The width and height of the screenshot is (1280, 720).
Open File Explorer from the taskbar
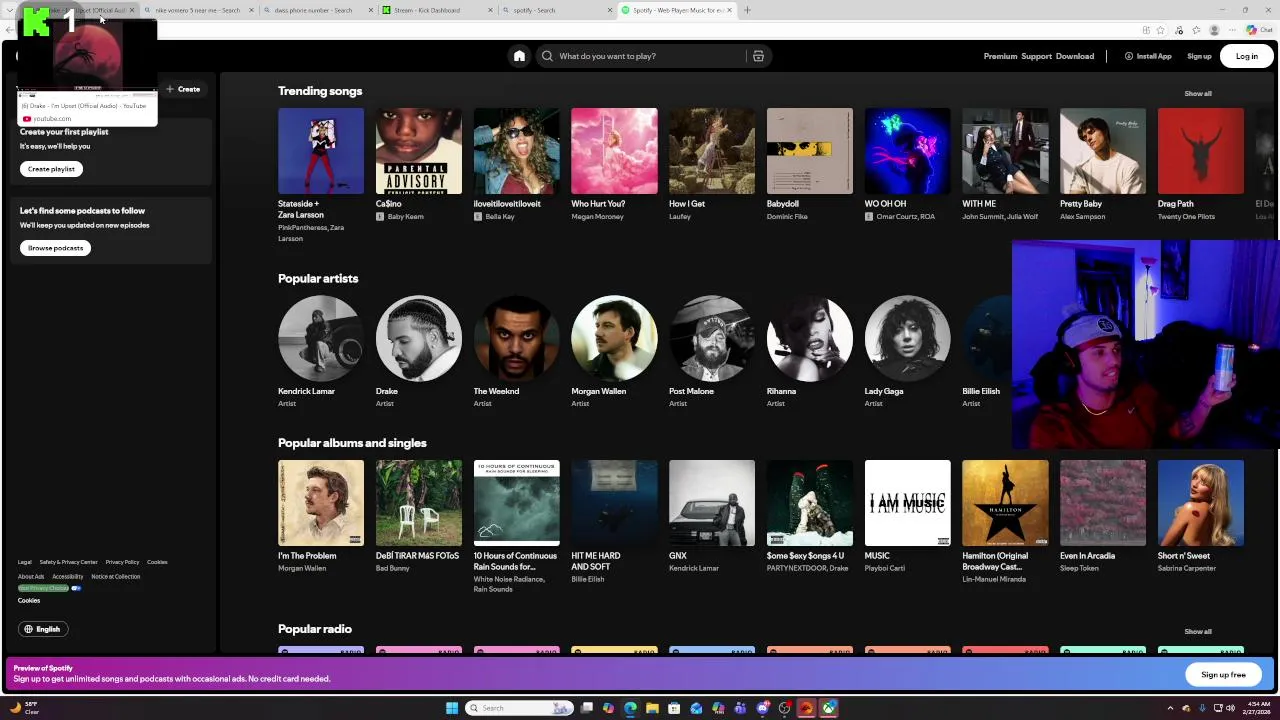click(x=652, y=708)
